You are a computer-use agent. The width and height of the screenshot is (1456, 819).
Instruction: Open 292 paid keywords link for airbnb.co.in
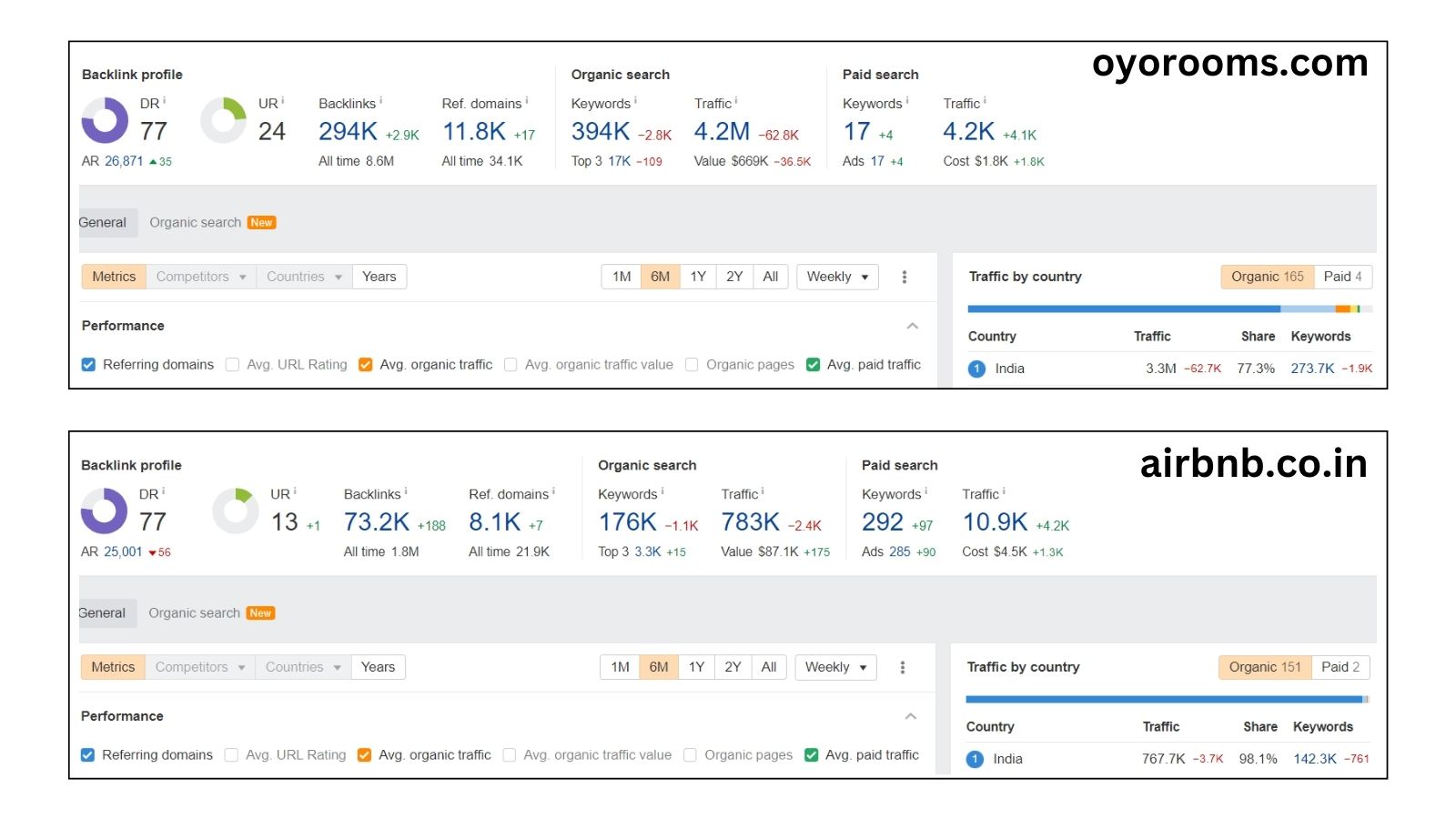tap(883, 522)
